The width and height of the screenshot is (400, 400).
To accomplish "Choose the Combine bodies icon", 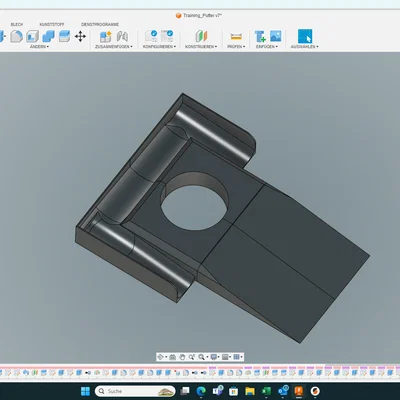I will [48, 36].
